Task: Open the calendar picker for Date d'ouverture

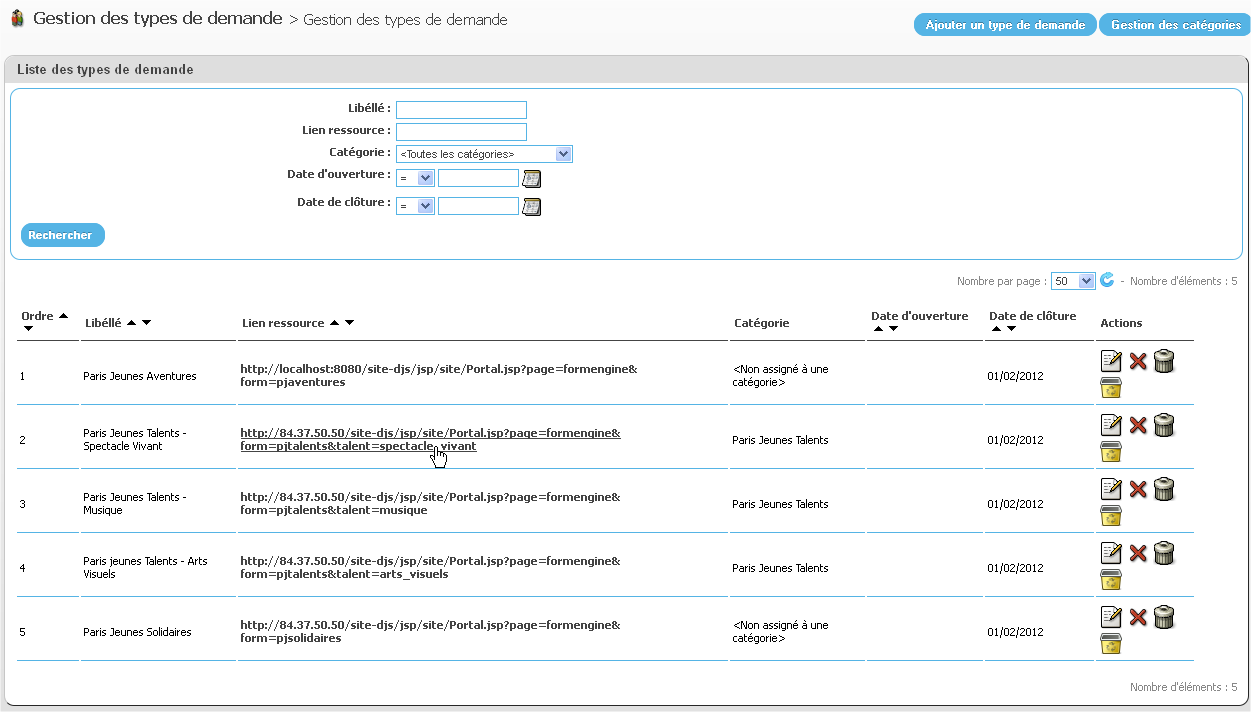Action: (x=532, y=179)
